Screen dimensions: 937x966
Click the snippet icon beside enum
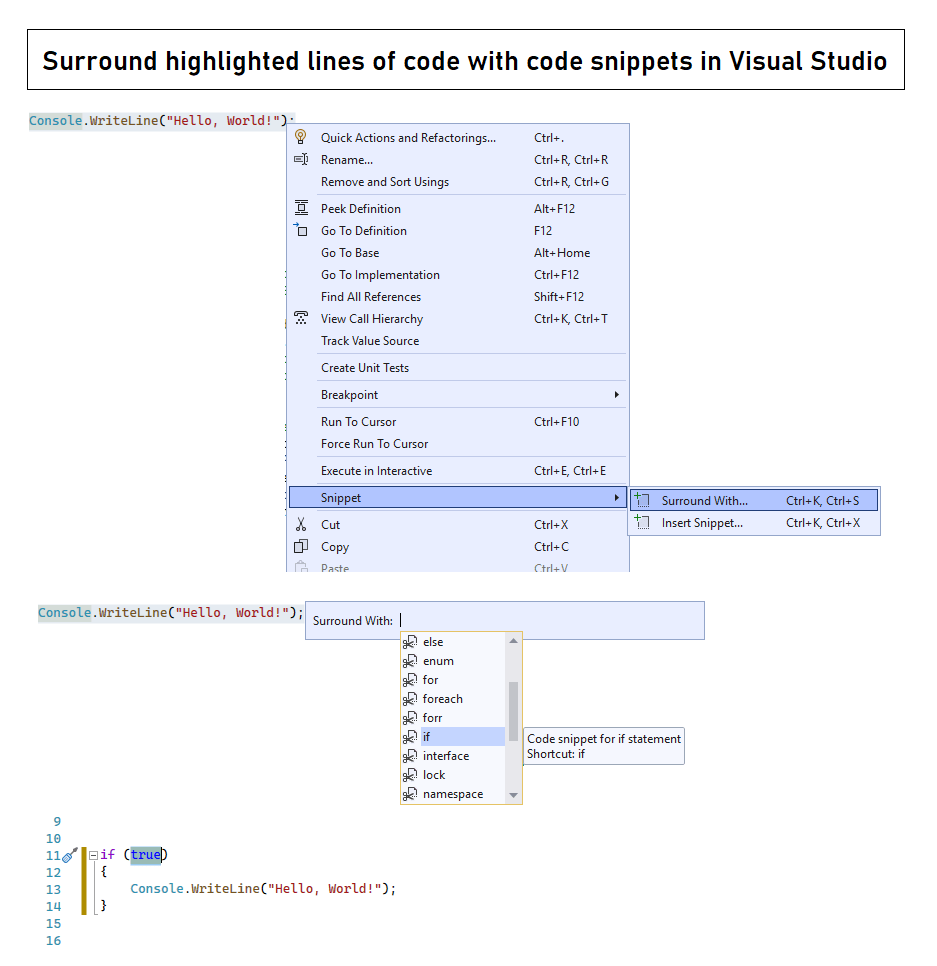410,661
